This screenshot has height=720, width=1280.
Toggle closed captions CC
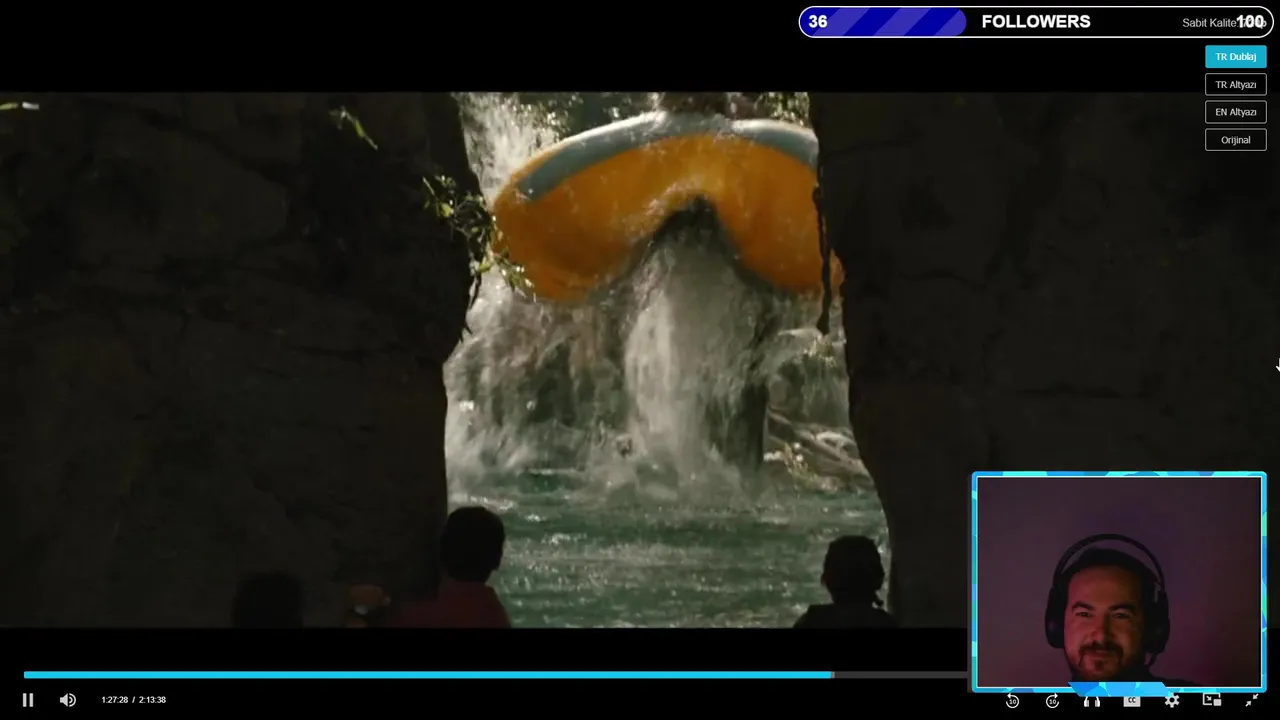(1132, 701)
